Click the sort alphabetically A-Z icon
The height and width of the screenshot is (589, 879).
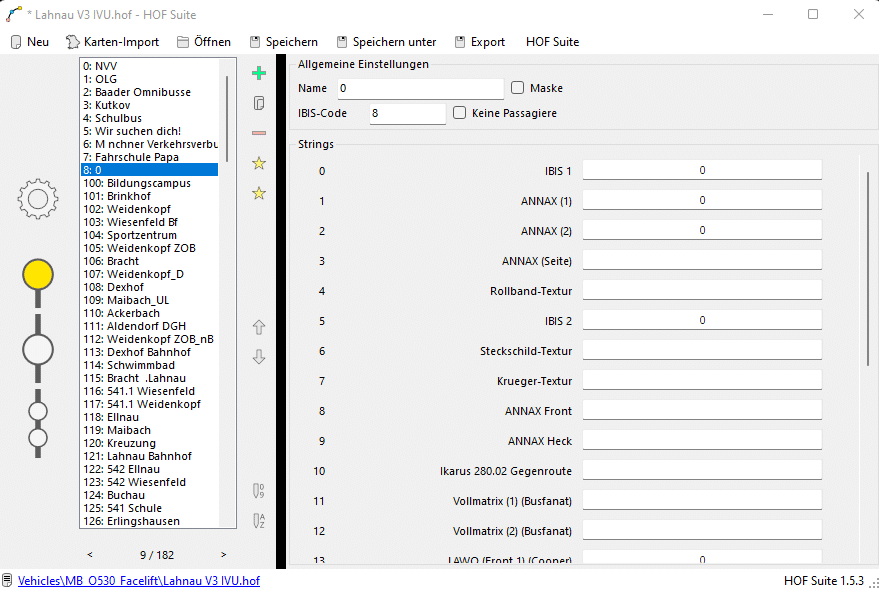click(259, 520)
